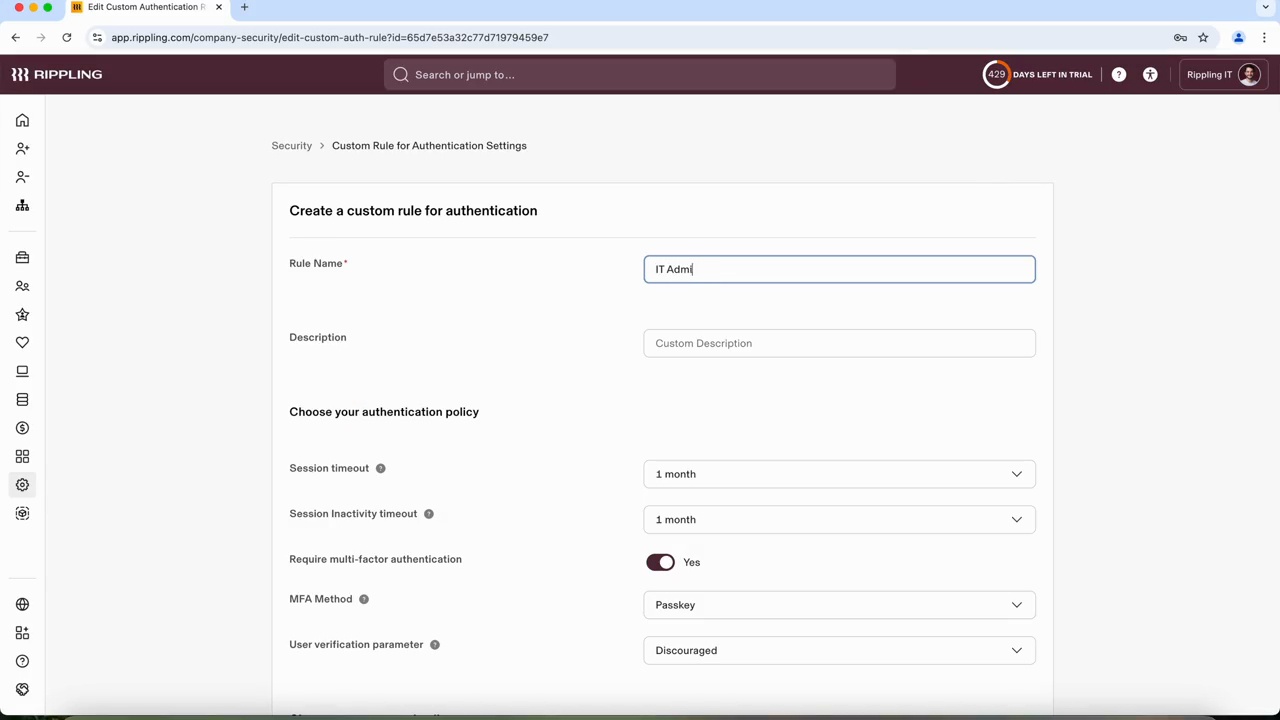The image size is (1280, 720).
Task: Toggle Require multi-factor authentication switch
Action: (660, 562)
